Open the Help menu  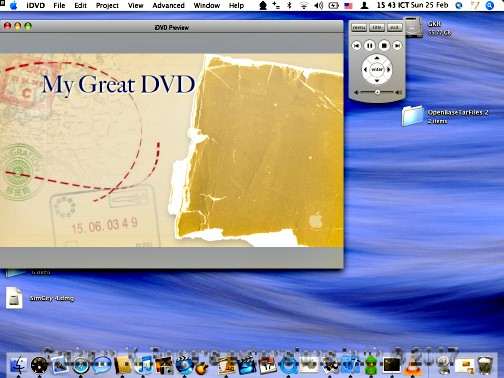236,6
